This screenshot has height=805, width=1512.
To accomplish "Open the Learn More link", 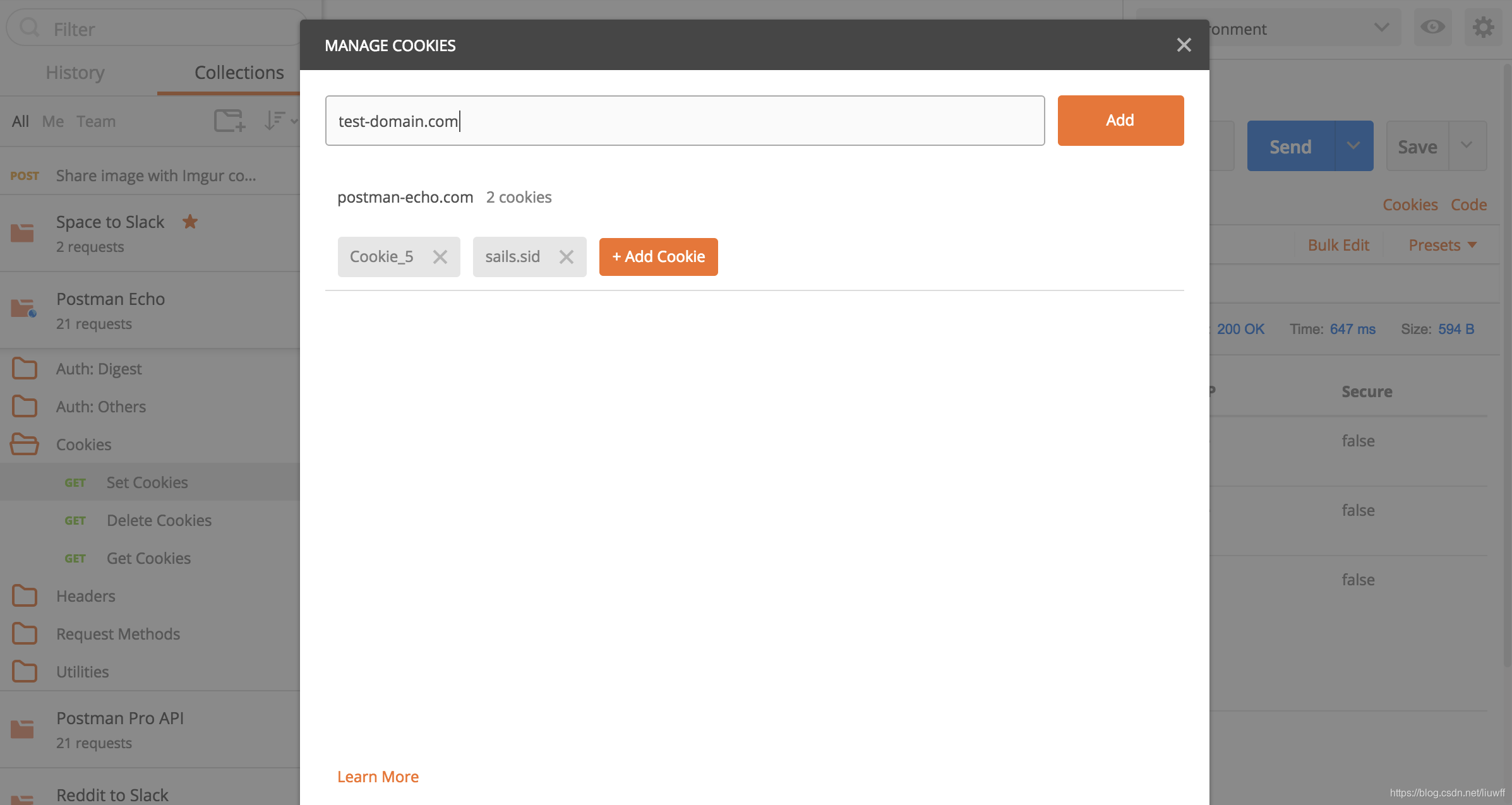I will (x=378, y=777).
